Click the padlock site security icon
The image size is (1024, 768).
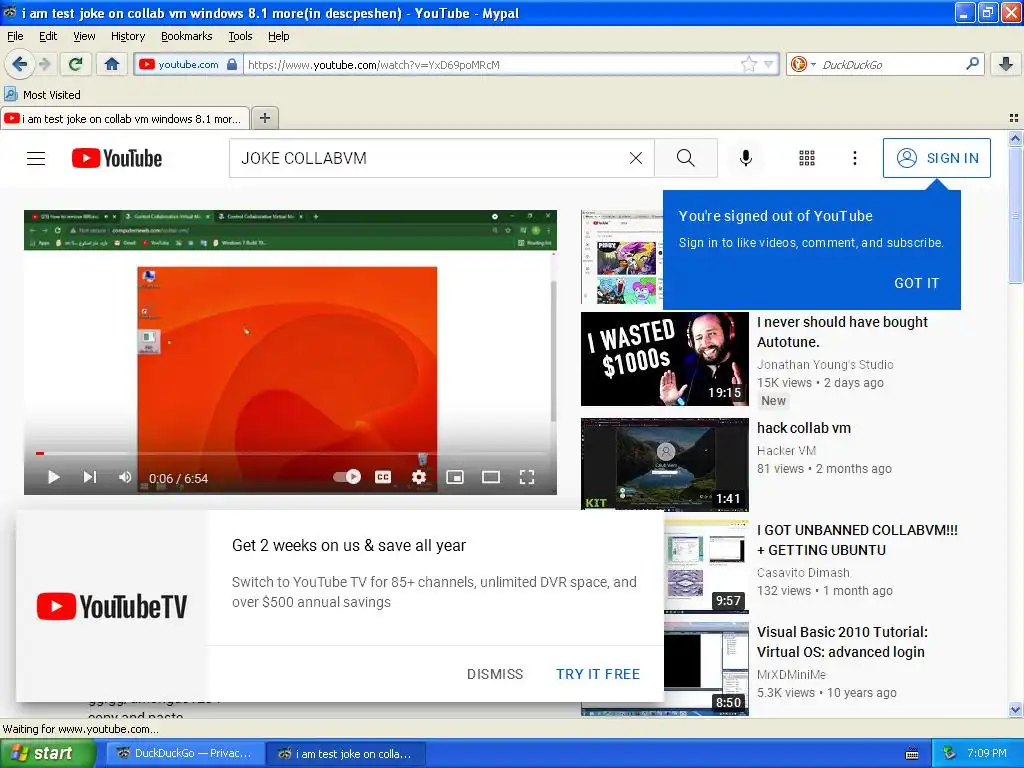[x=232, y=64]
